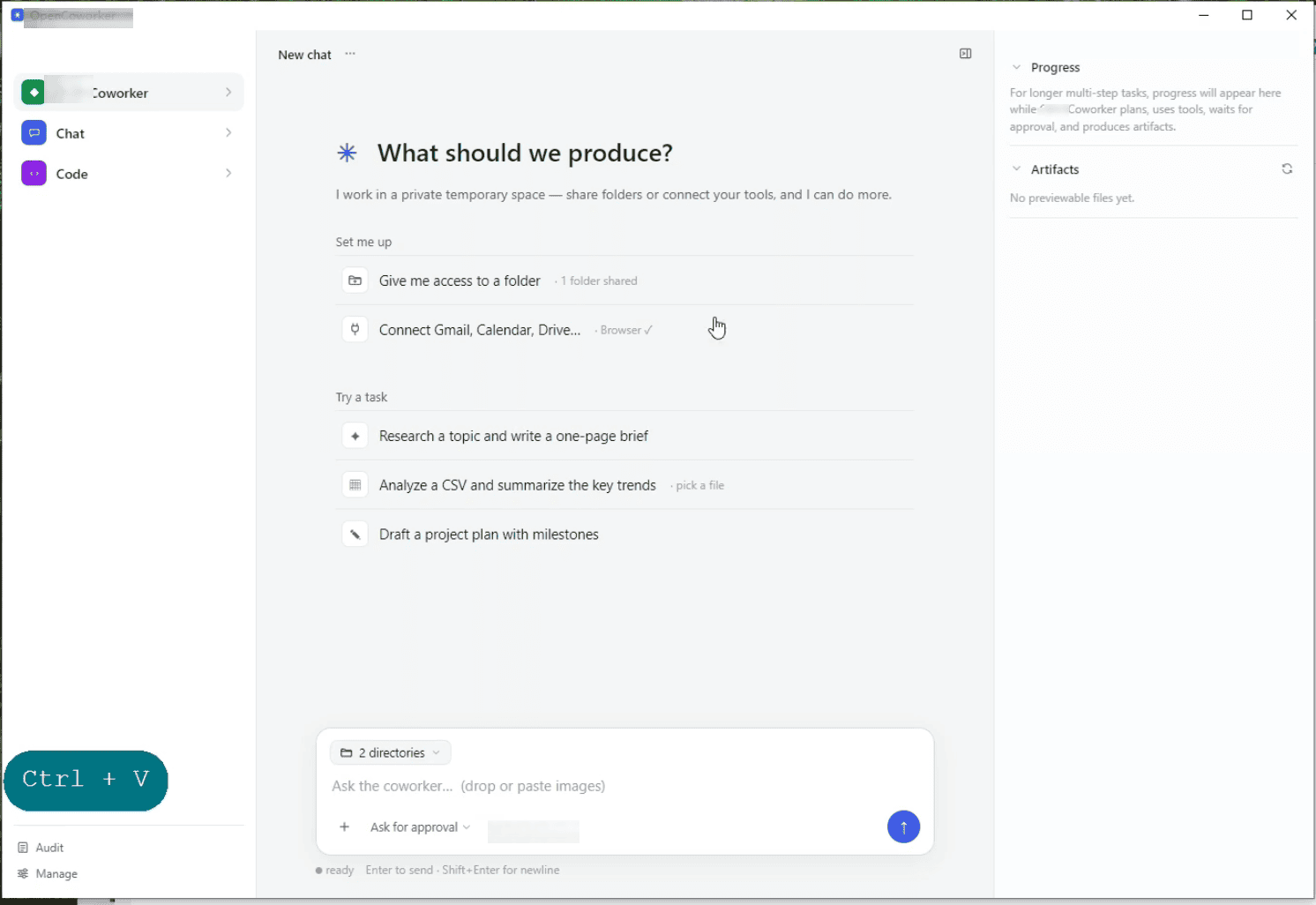Collapse the Progress section
Screen dimensions: 1316x905
(x=1016, y=67)
